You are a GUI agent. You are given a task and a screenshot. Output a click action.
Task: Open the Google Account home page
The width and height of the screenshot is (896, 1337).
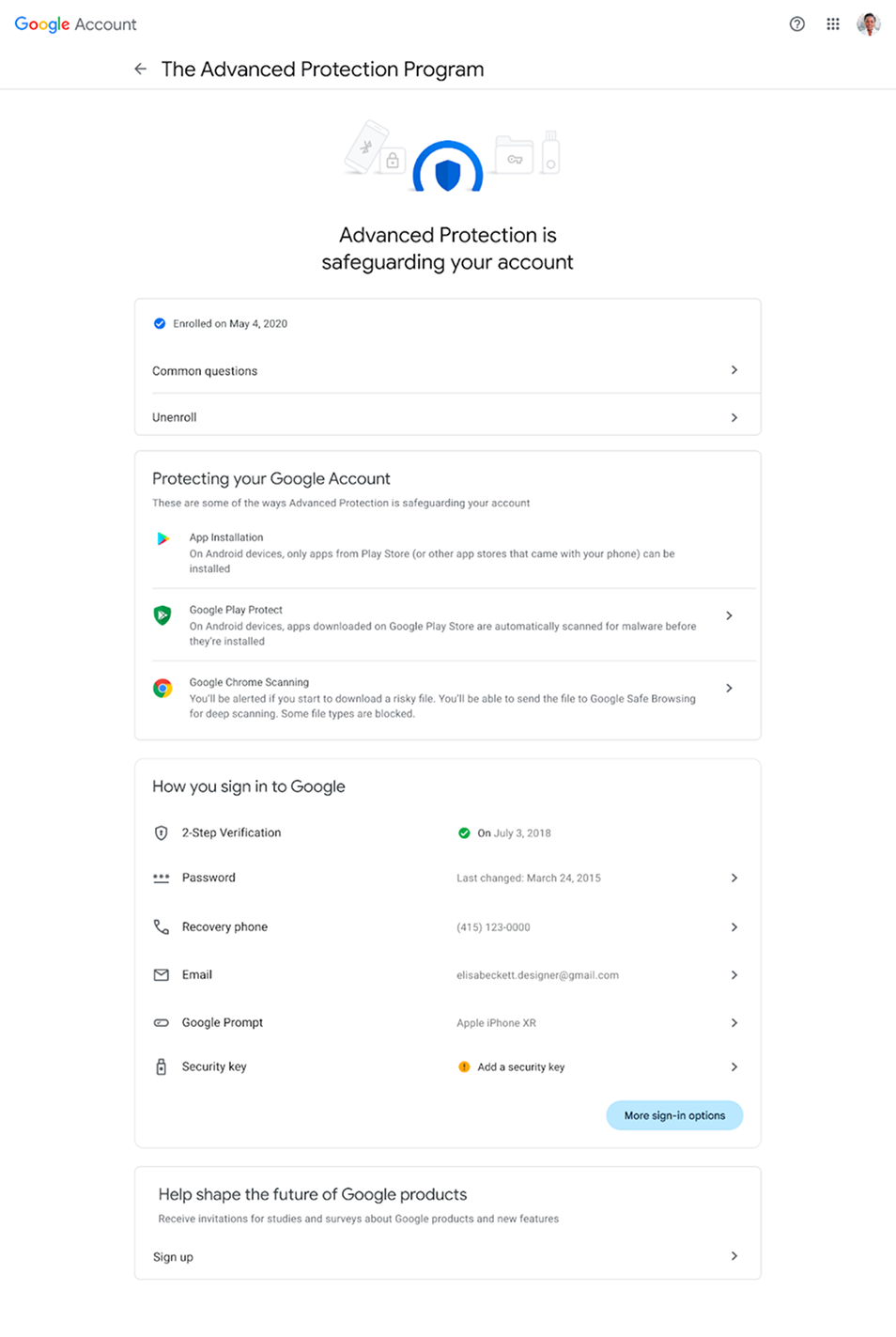[x=75, y=23]
